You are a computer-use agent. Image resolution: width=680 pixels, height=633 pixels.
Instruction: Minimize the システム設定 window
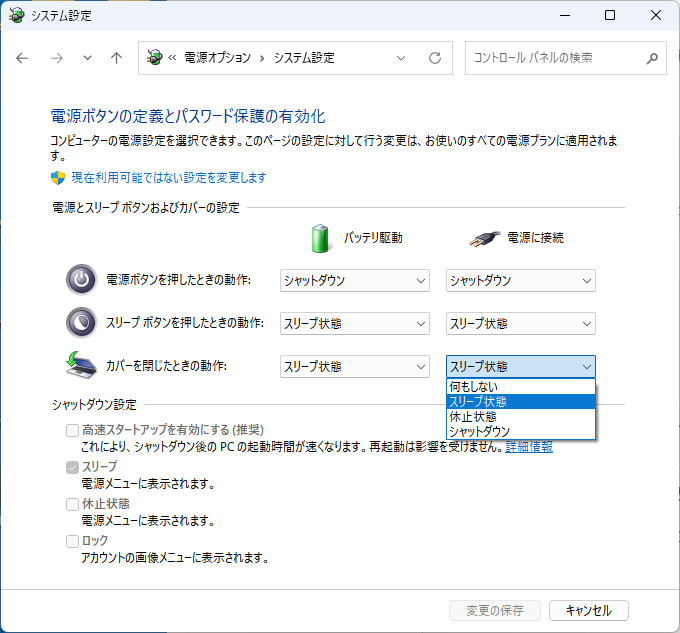pyautogui.click(x=565, y=16)
